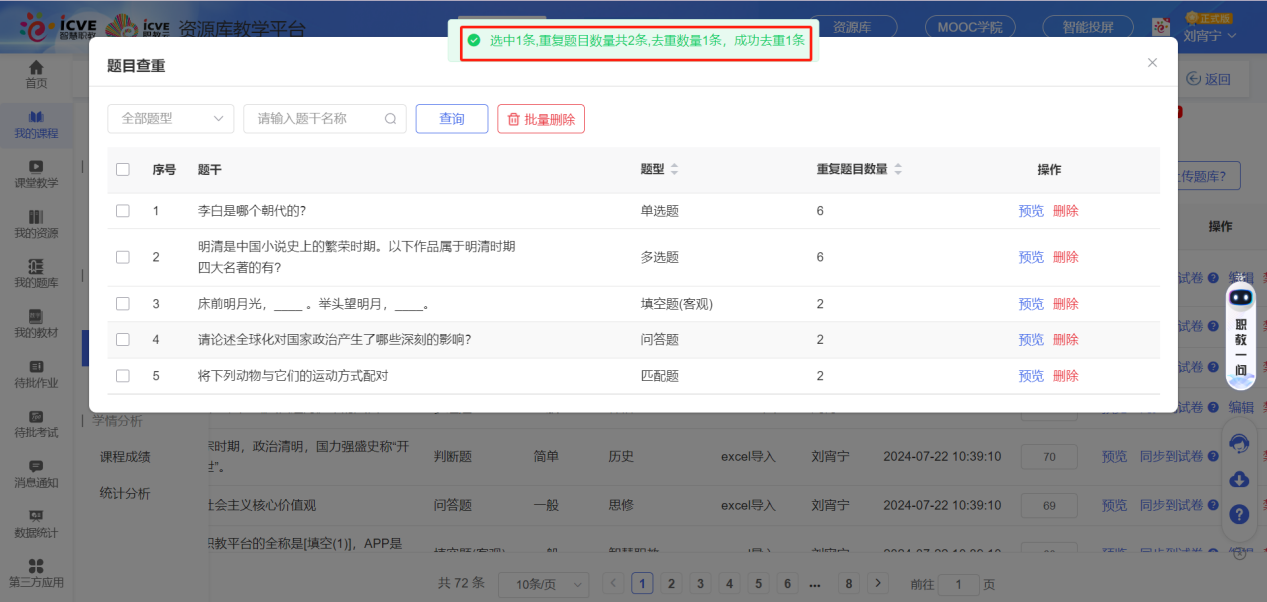Click the 批量删除 button
Viewport: 1267px width, 602px height.
pos(541,119)
